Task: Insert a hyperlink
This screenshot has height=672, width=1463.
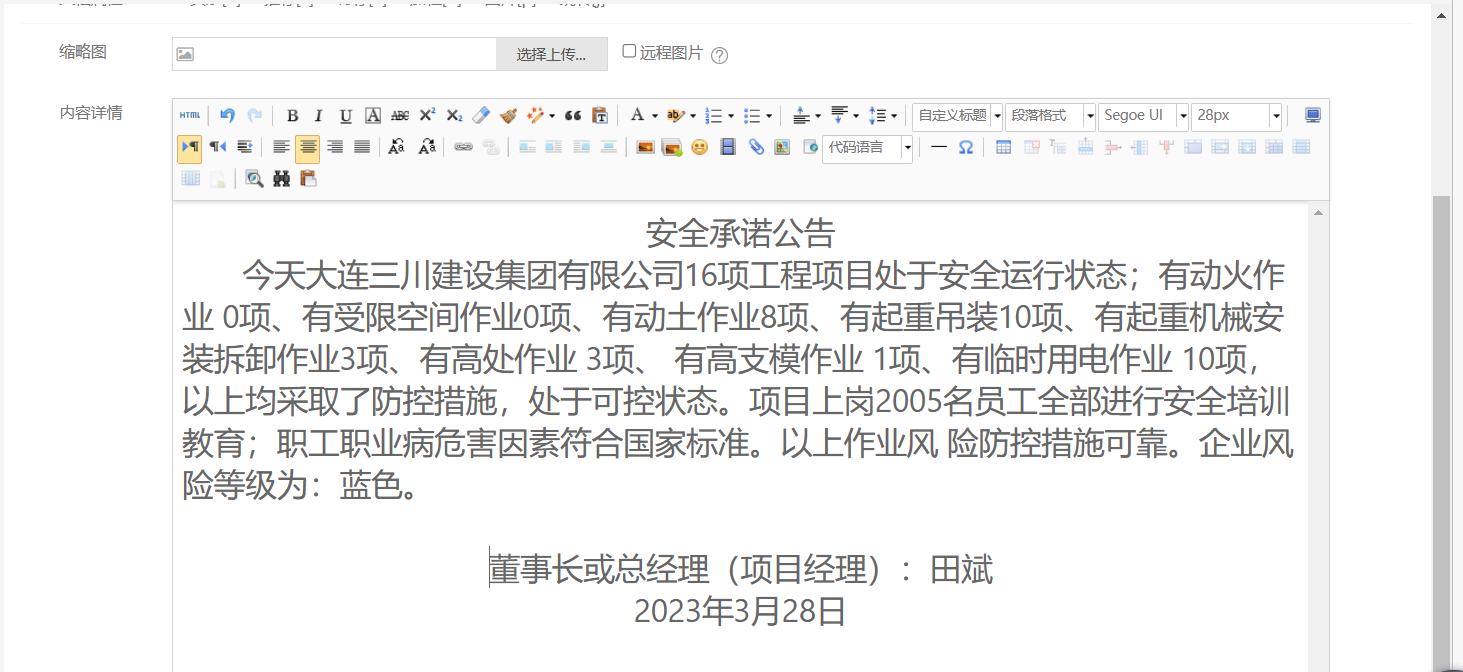Action: (463, 148)
